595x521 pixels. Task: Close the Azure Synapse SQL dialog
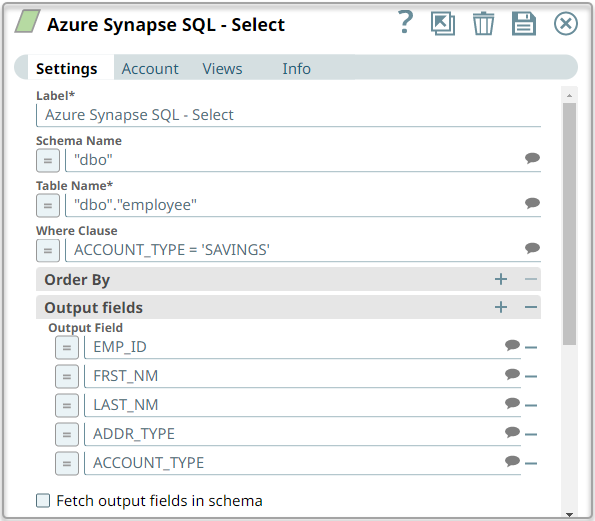[x=565, y=24]
